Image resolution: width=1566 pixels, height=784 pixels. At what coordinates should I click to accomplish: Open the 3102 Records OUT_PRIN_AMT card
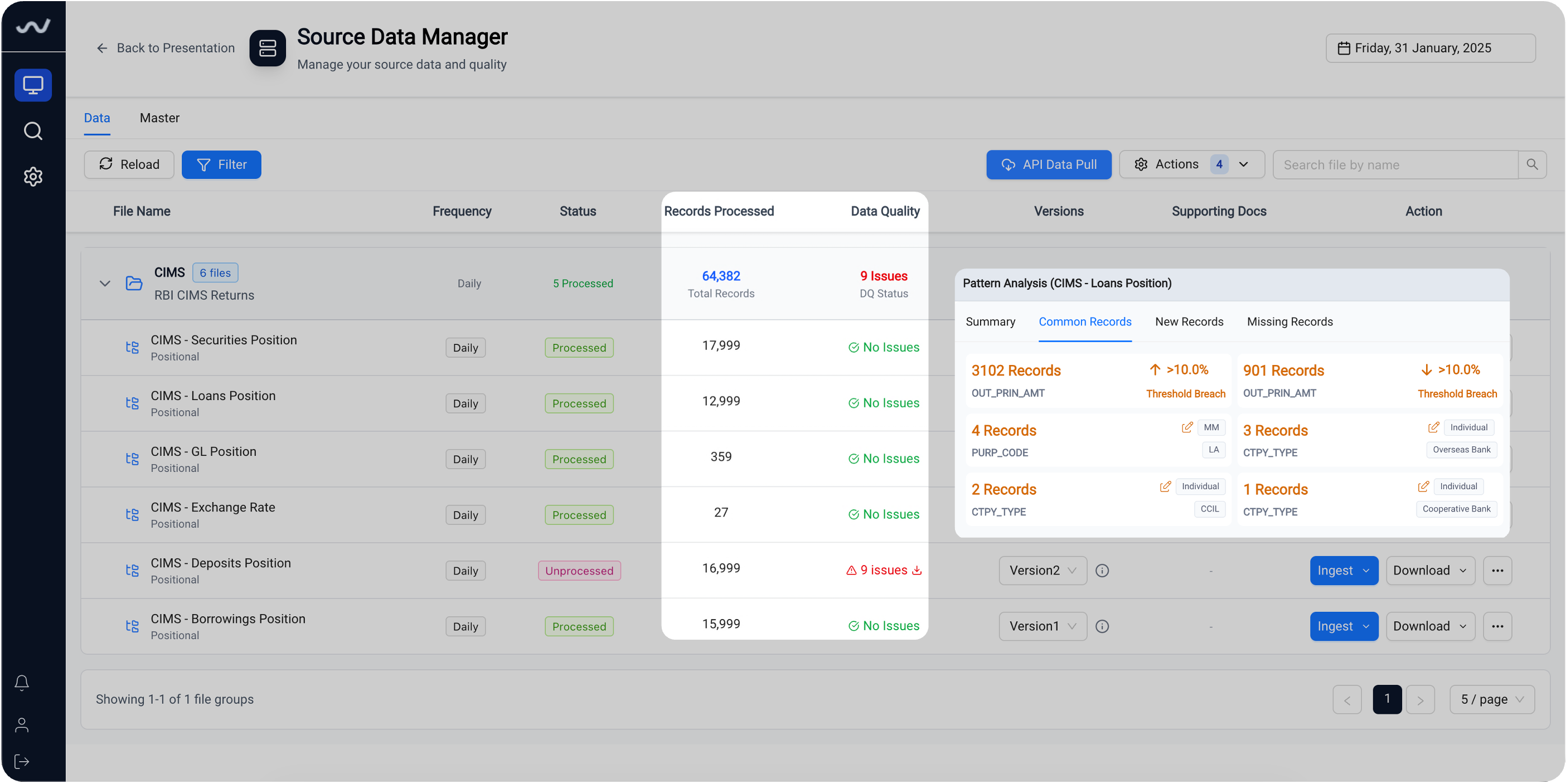pos(1098,381)
